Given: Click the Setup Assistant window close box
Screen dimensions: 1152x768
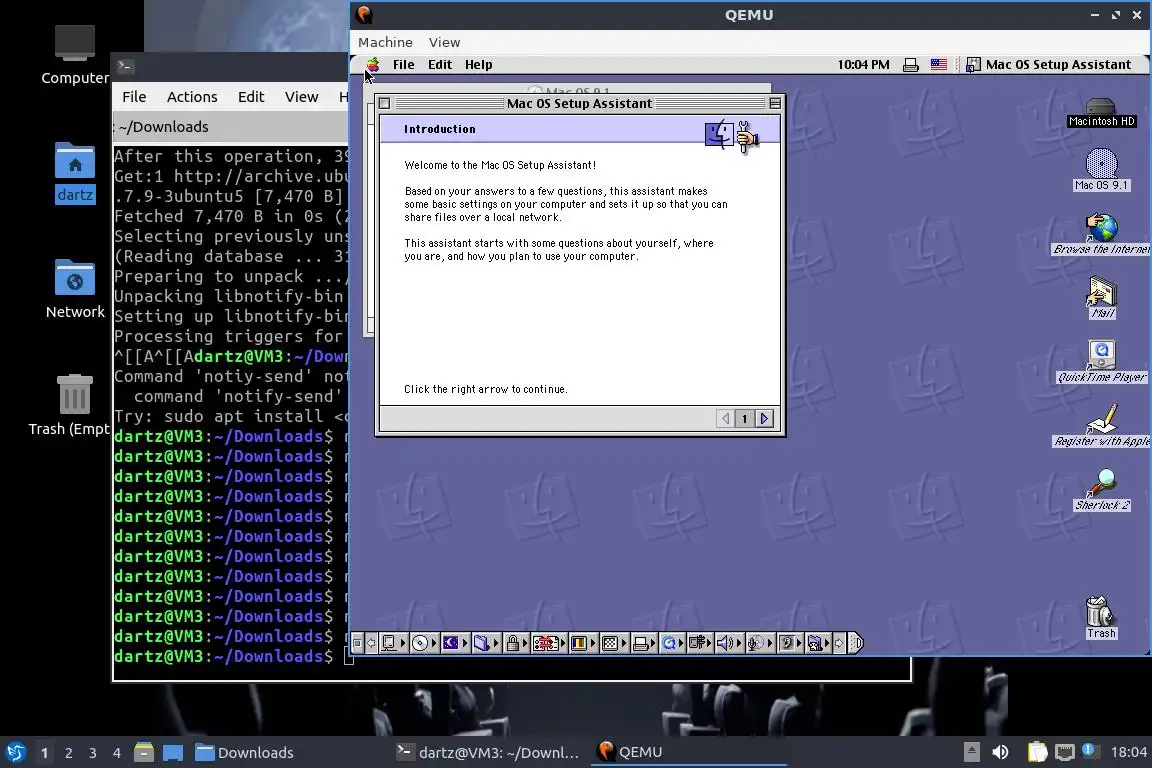Looking at the screenshot, I should (384, 104).
